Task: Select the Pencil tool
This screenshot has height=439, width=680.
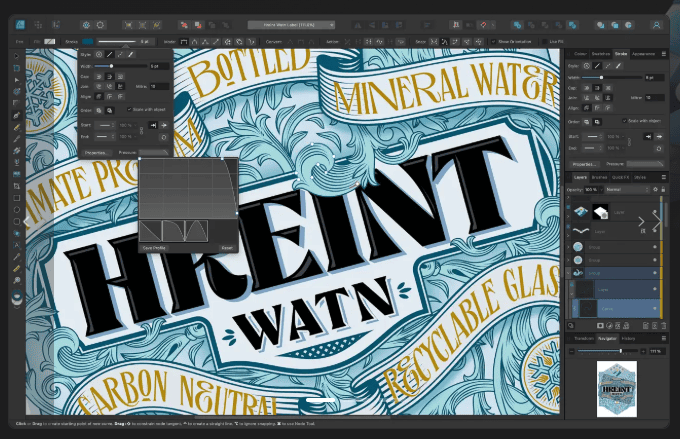Action: 16,128
